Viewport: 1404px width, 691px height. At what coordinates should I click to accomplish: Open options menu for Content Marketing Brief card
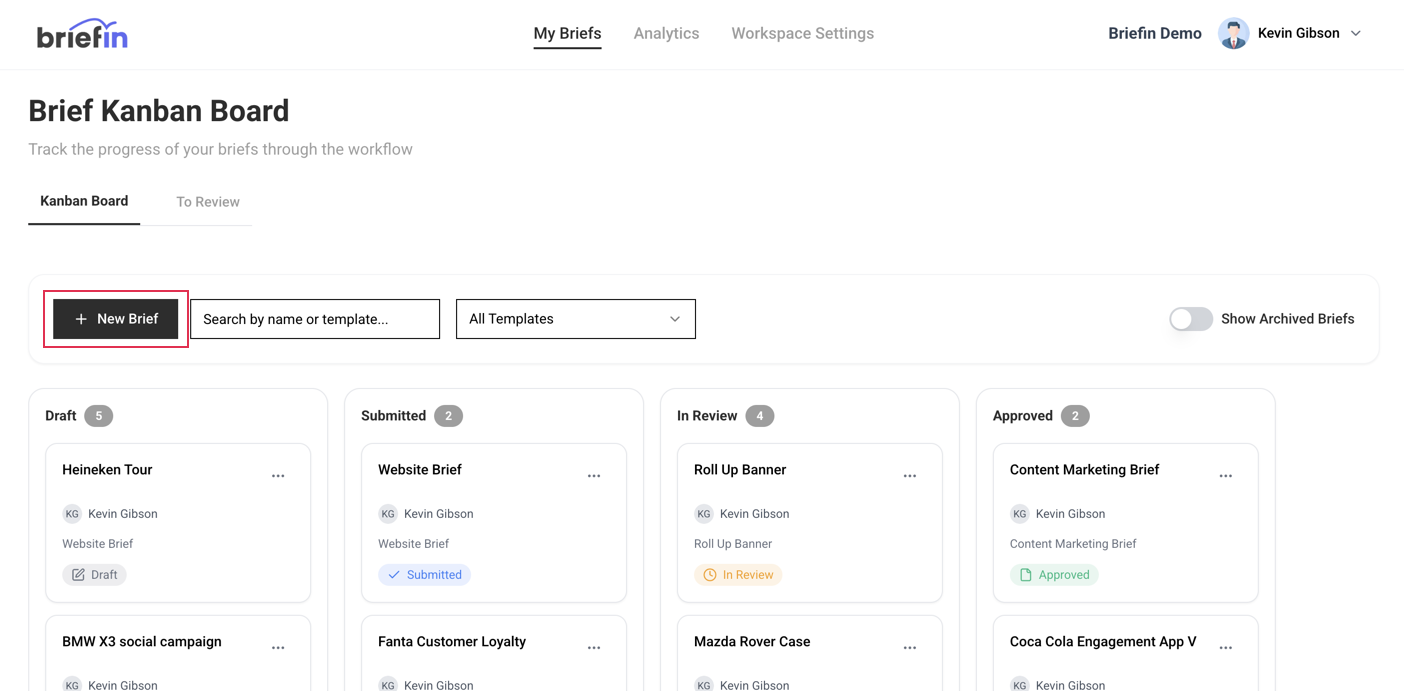coord(1226,476)
